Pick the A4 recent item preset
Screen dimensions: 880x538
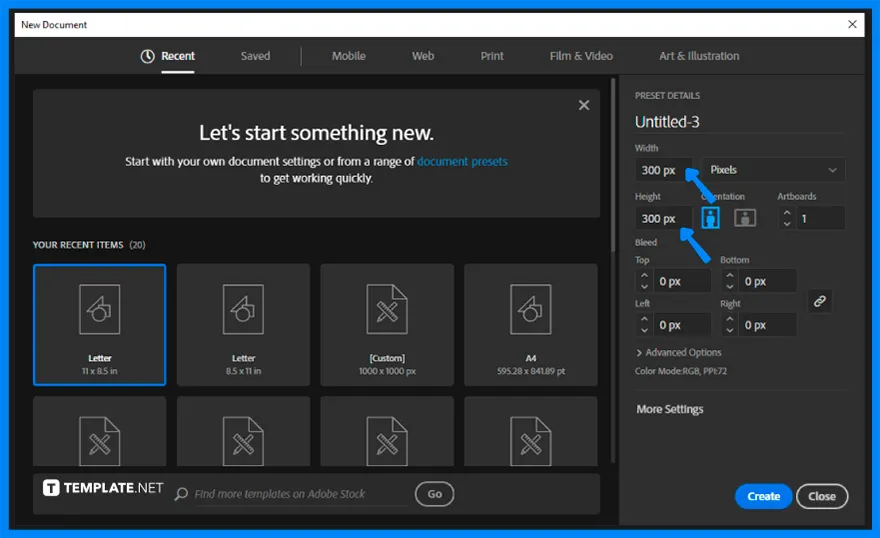pos(530,324)
